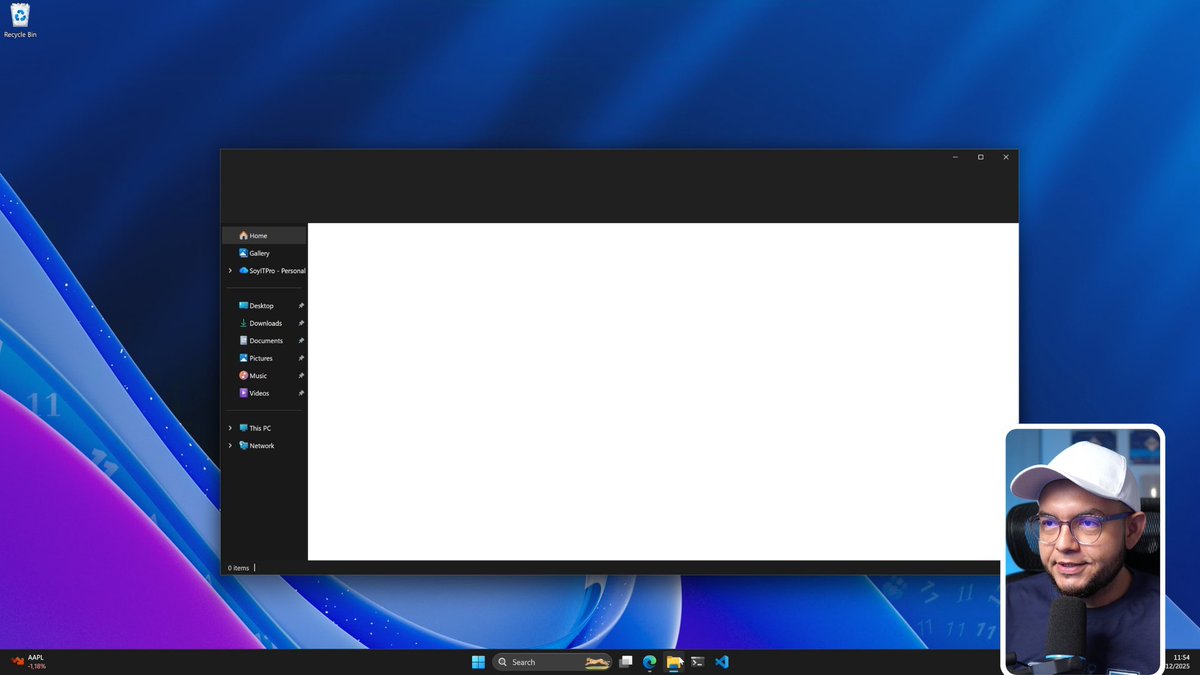Launch Microsoft Edge from the taskbar

[x=649, y=662]
